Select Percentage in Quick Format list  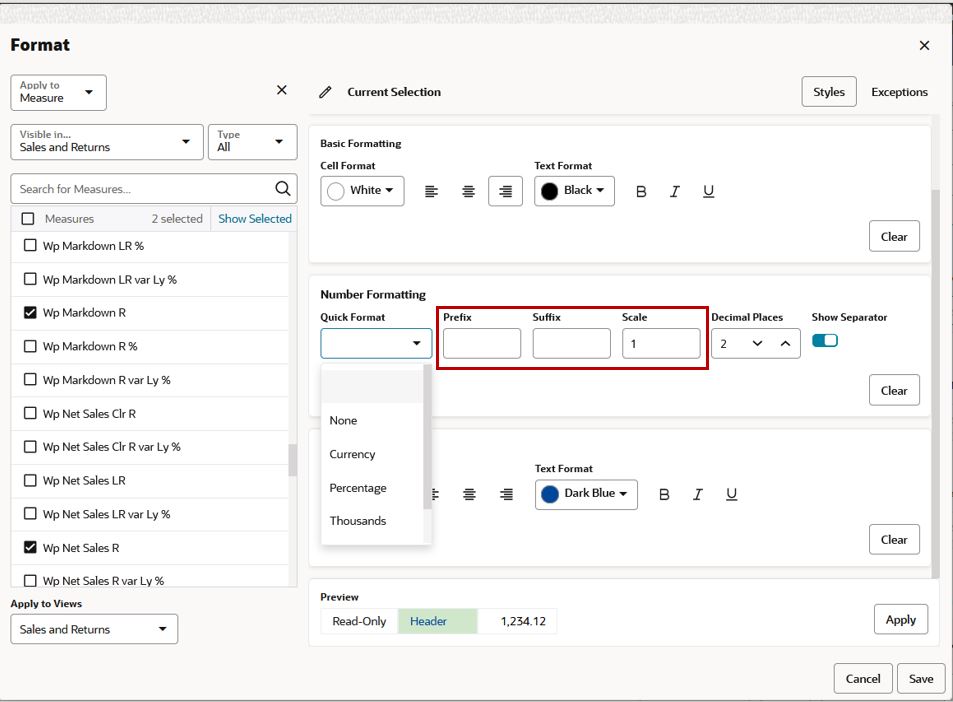(372, 488)
